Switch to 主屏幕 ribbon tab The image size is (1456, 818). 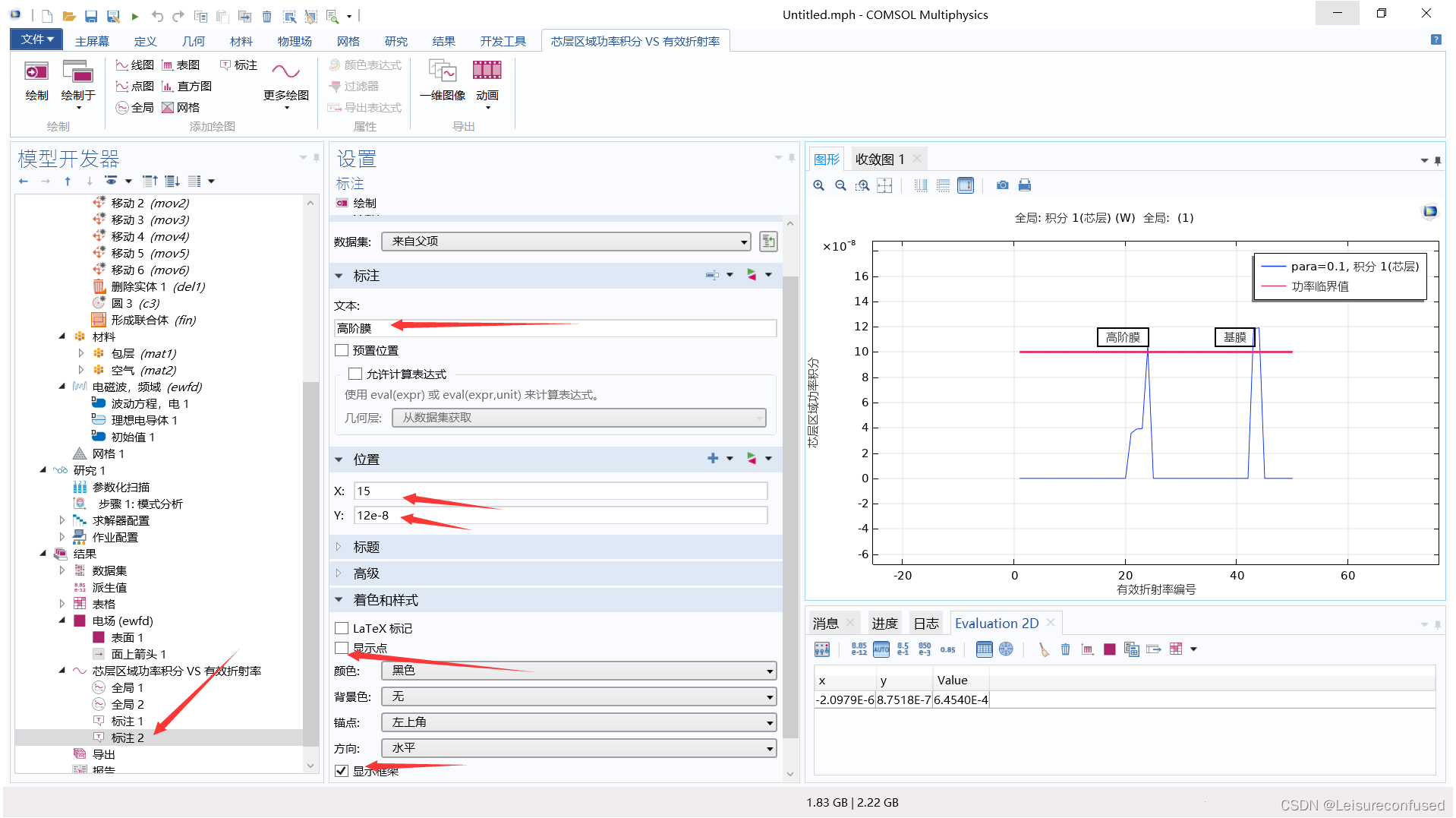pyautogui.click(x=92, y=41)
